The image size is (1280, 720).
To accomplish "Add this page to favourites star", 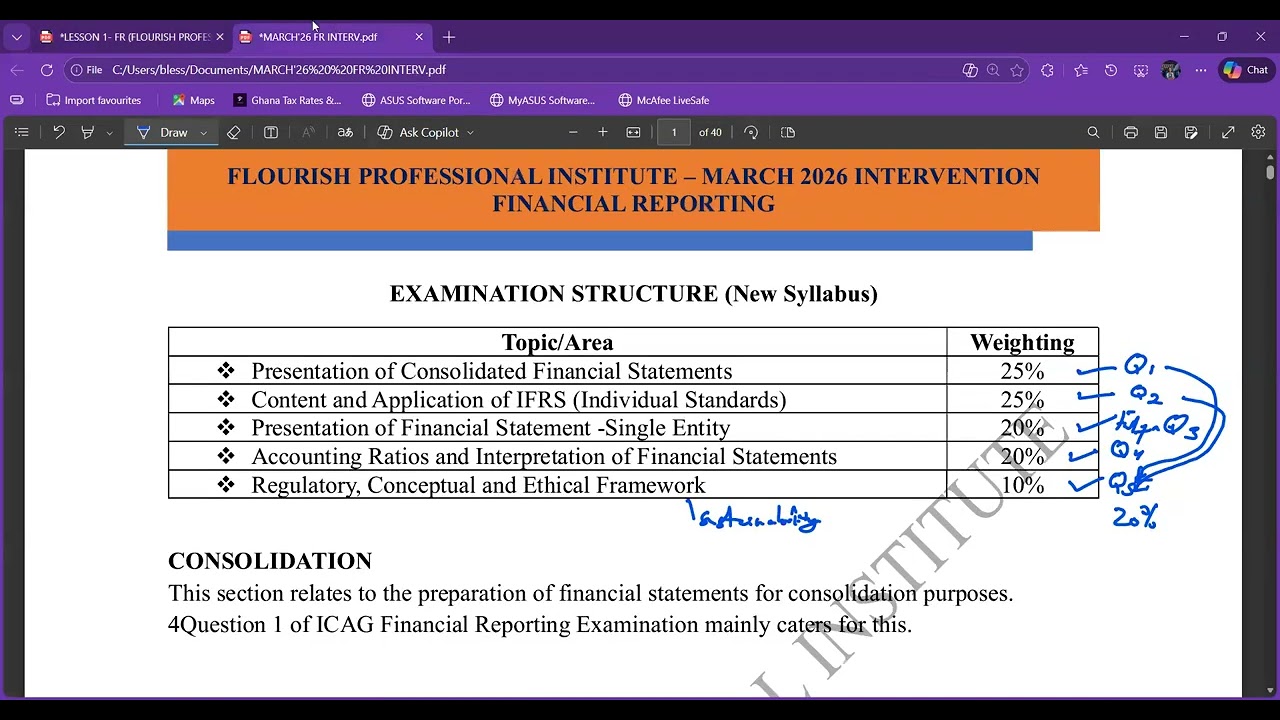I will [x=1017, y=70].
